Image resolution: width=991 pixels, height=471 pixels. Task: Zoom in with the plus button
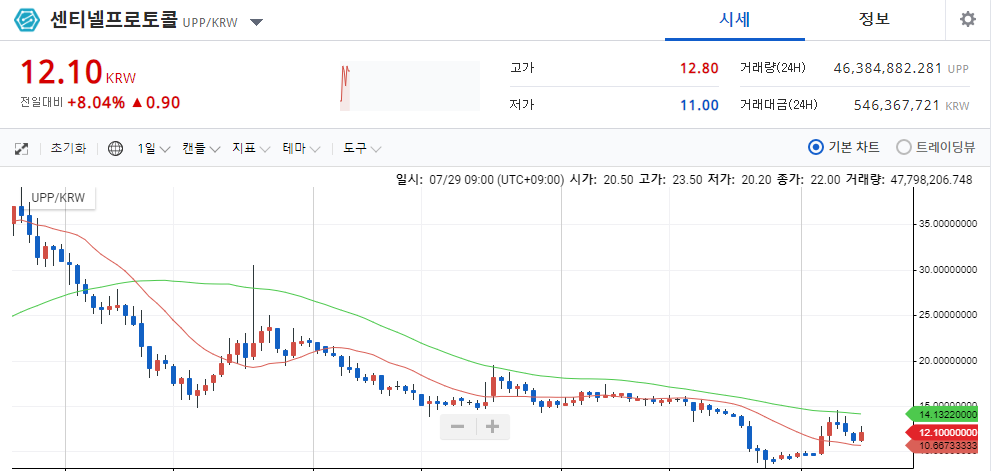[x=492, y=427]
